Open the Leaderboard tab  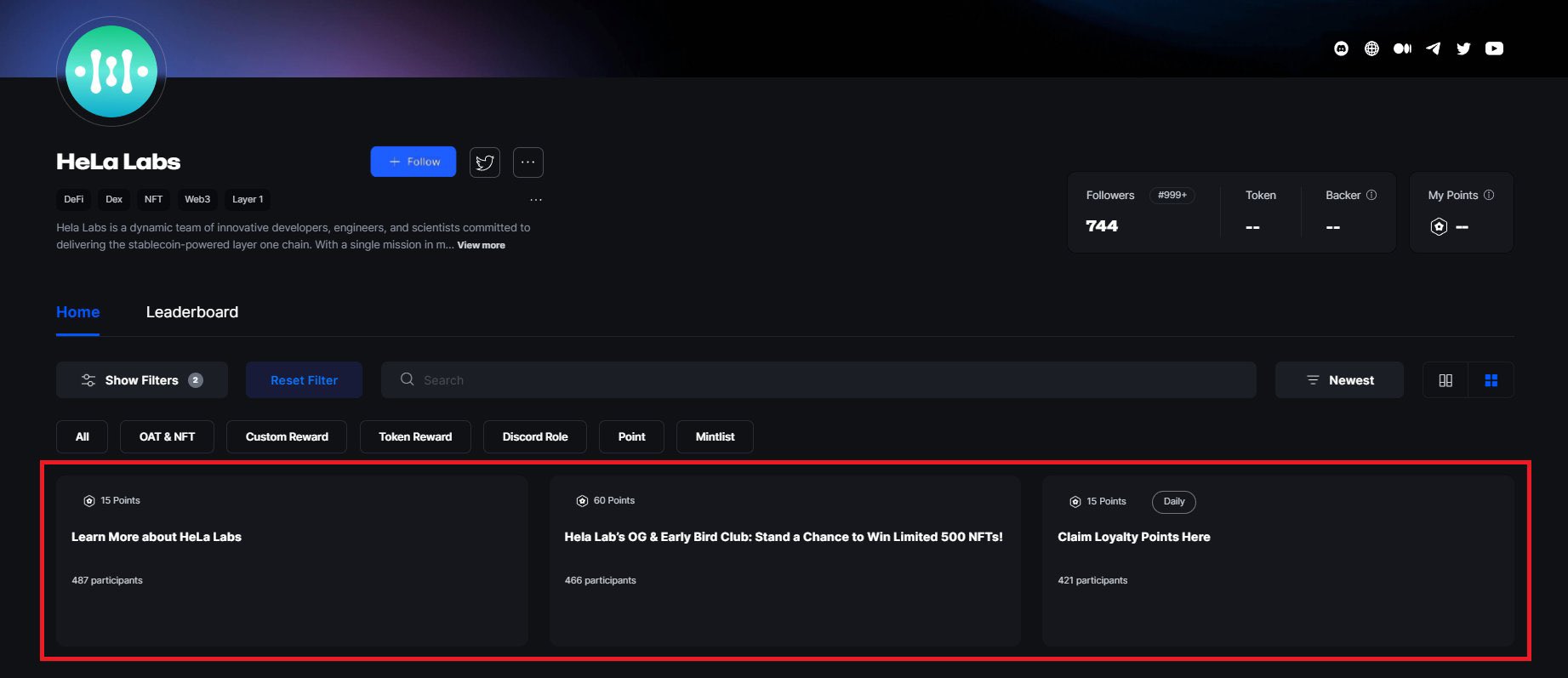(192, 312)
